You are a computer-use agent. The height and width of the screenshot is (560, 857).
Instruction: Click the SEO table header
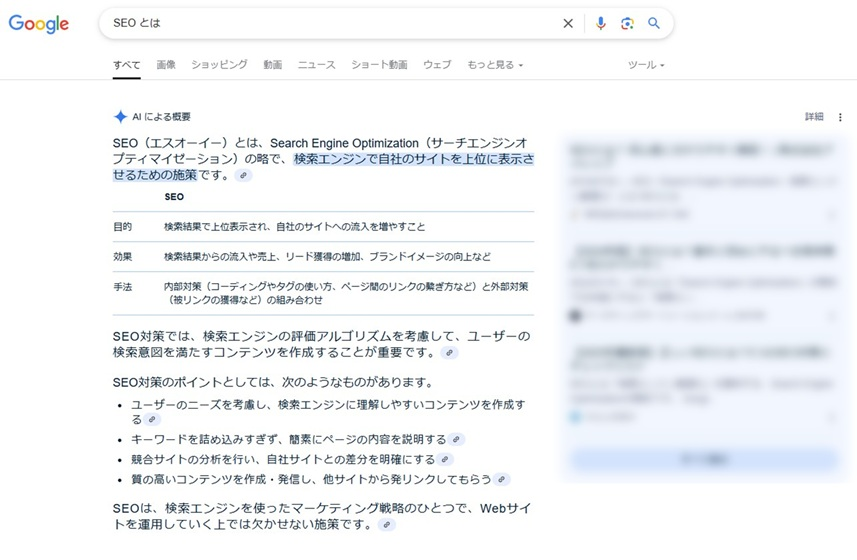[174, 197]
